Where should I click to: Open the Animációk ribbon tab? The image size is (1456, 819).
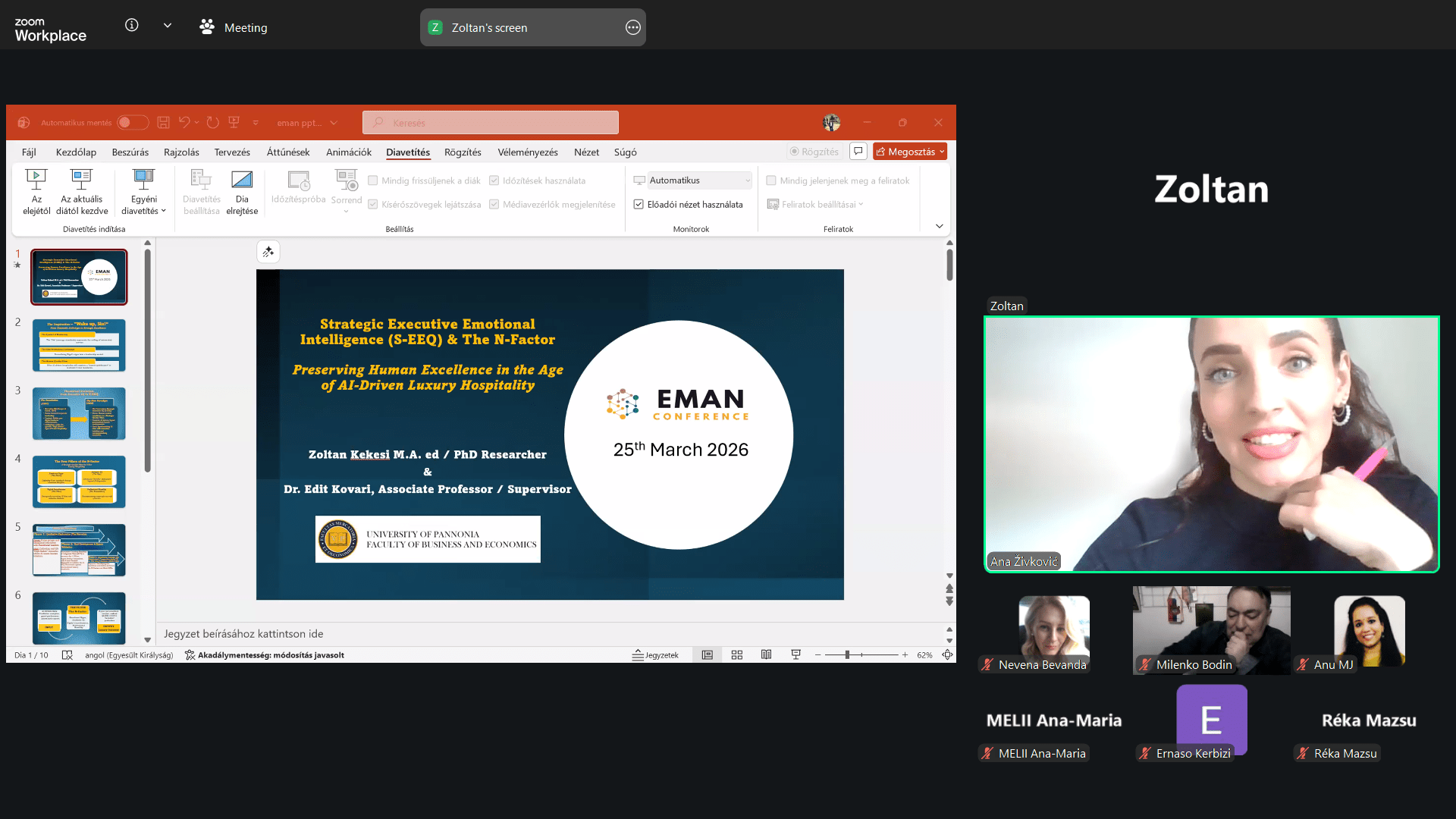[349, 152]
